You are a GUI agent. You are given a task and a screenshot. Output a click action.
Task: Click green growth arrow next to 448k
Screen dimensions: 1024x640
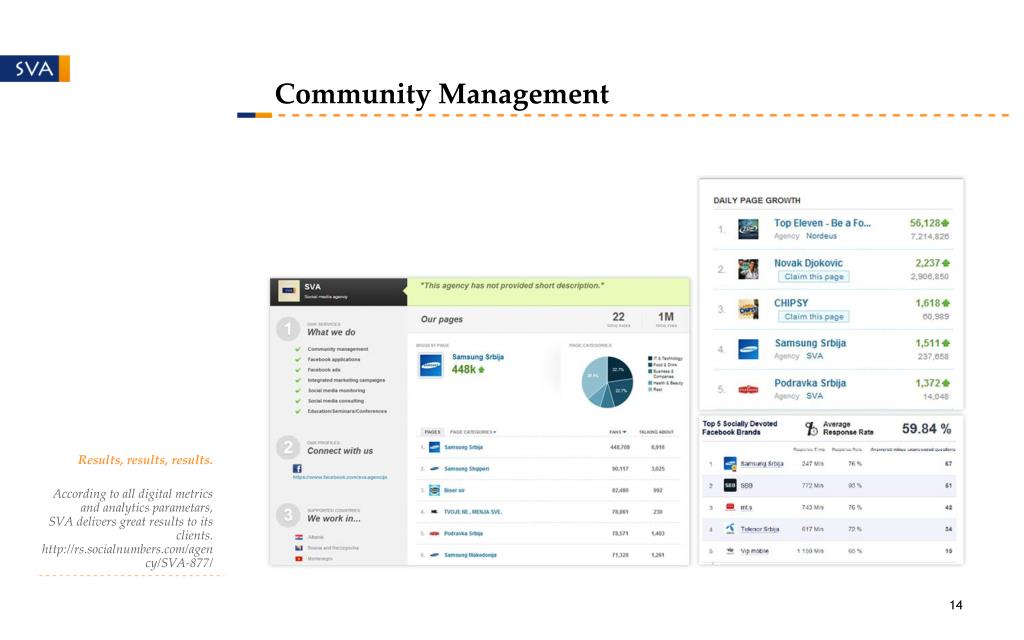coord(482,370)
